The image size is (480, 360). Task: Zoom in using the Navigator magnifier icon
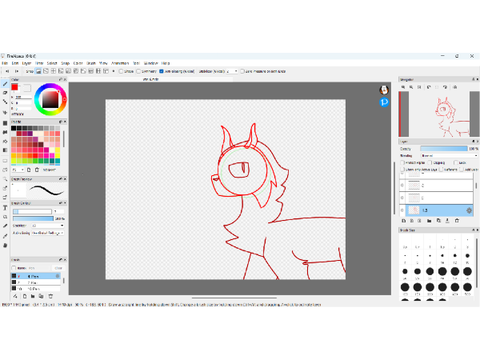click(403, 87)
